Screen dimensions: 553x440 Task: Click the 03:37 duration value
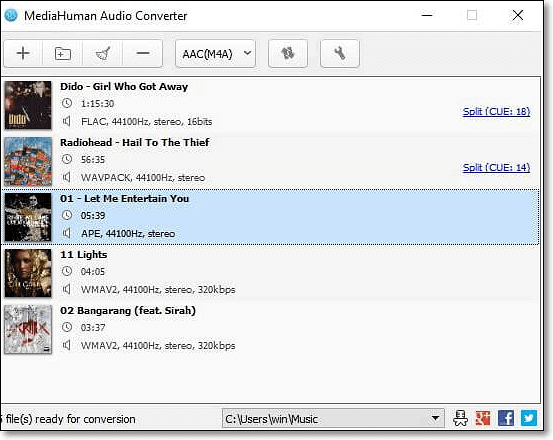[x=93, y=328]
